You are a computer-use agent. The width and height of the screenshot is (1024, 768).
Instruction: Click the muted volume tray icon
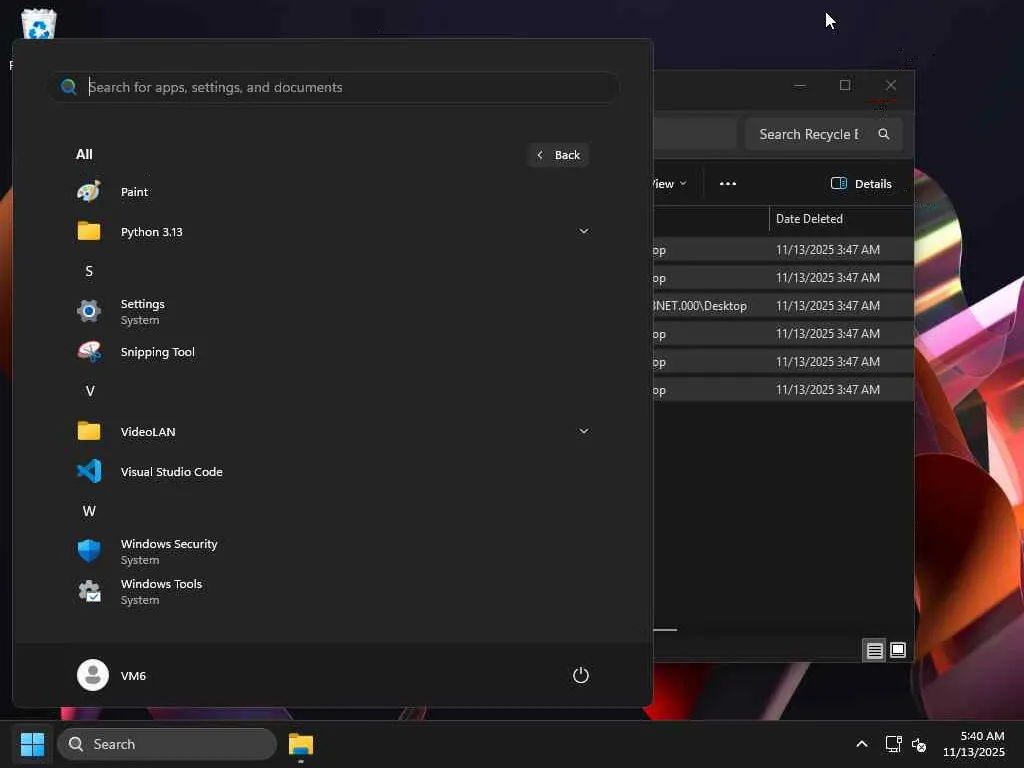point(919,744)
